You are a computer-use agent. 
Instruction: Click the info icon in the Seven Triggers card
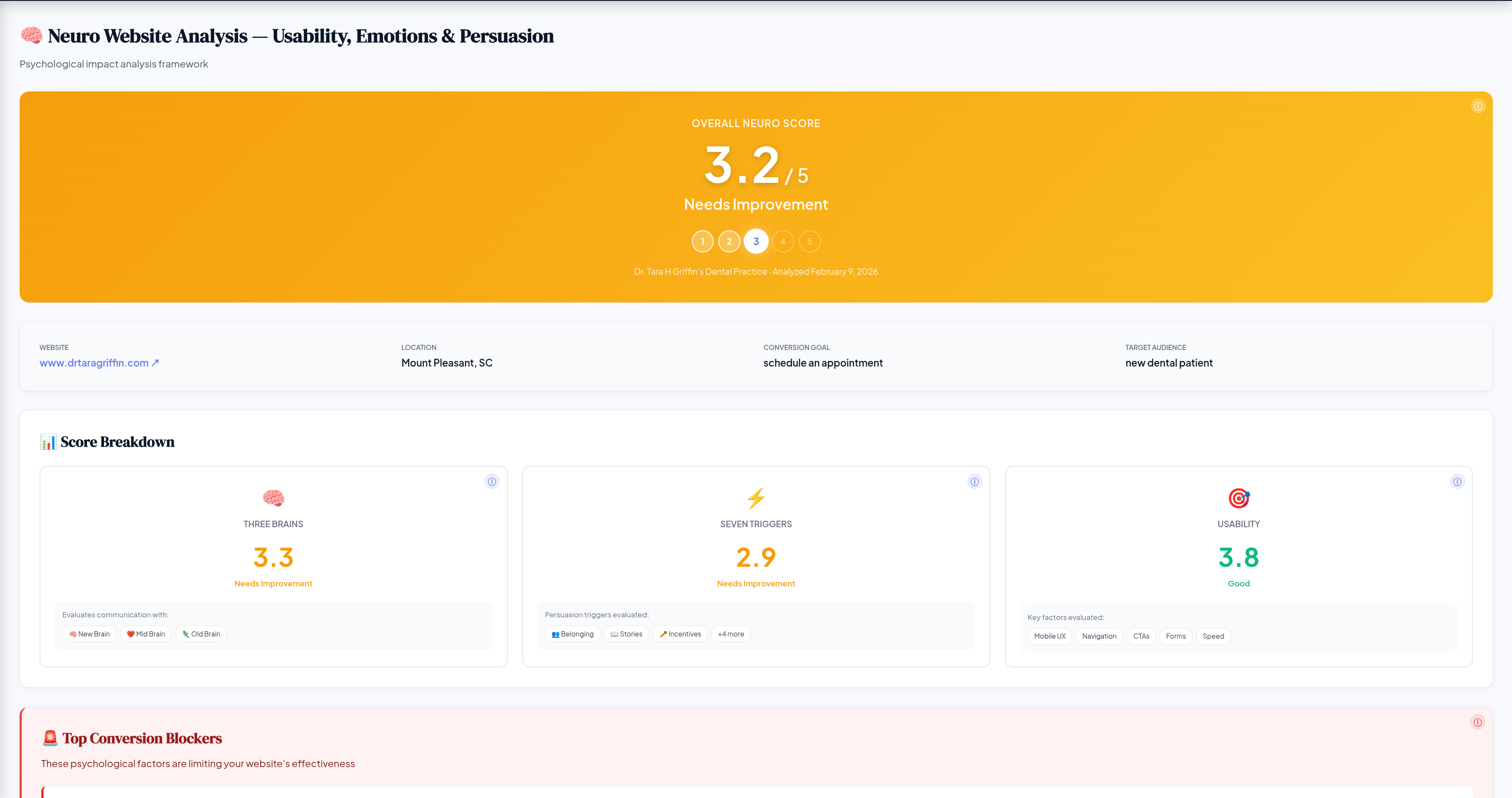point(974,481)
